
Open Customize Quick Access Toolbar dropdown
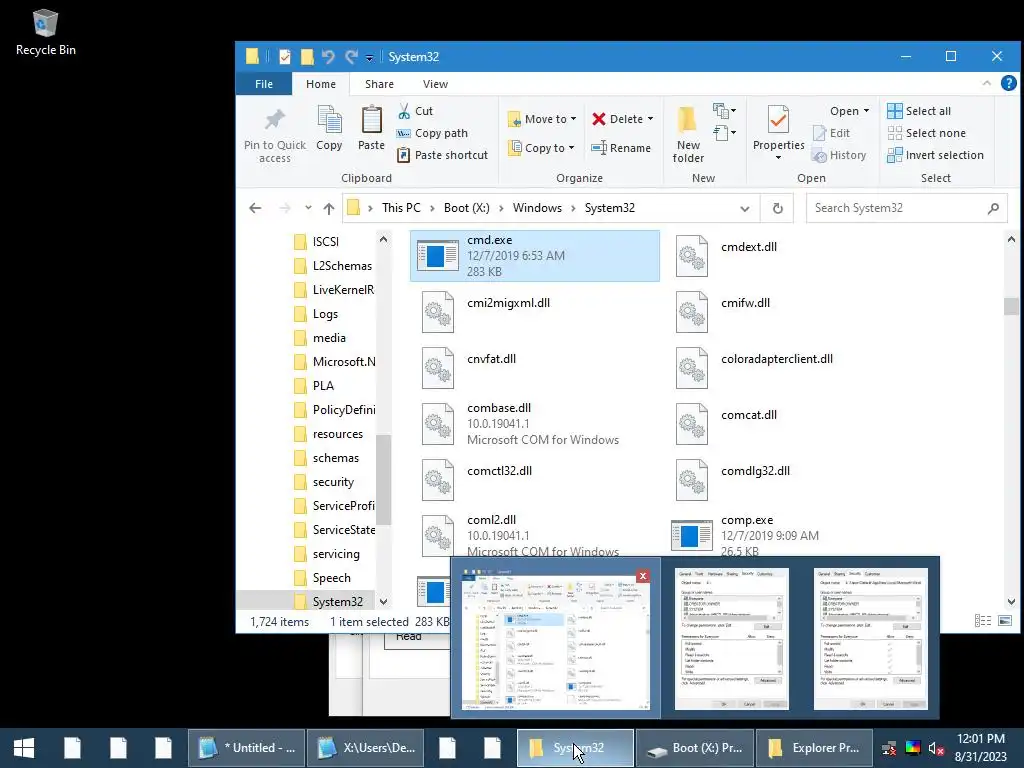(x=369, y=58)
